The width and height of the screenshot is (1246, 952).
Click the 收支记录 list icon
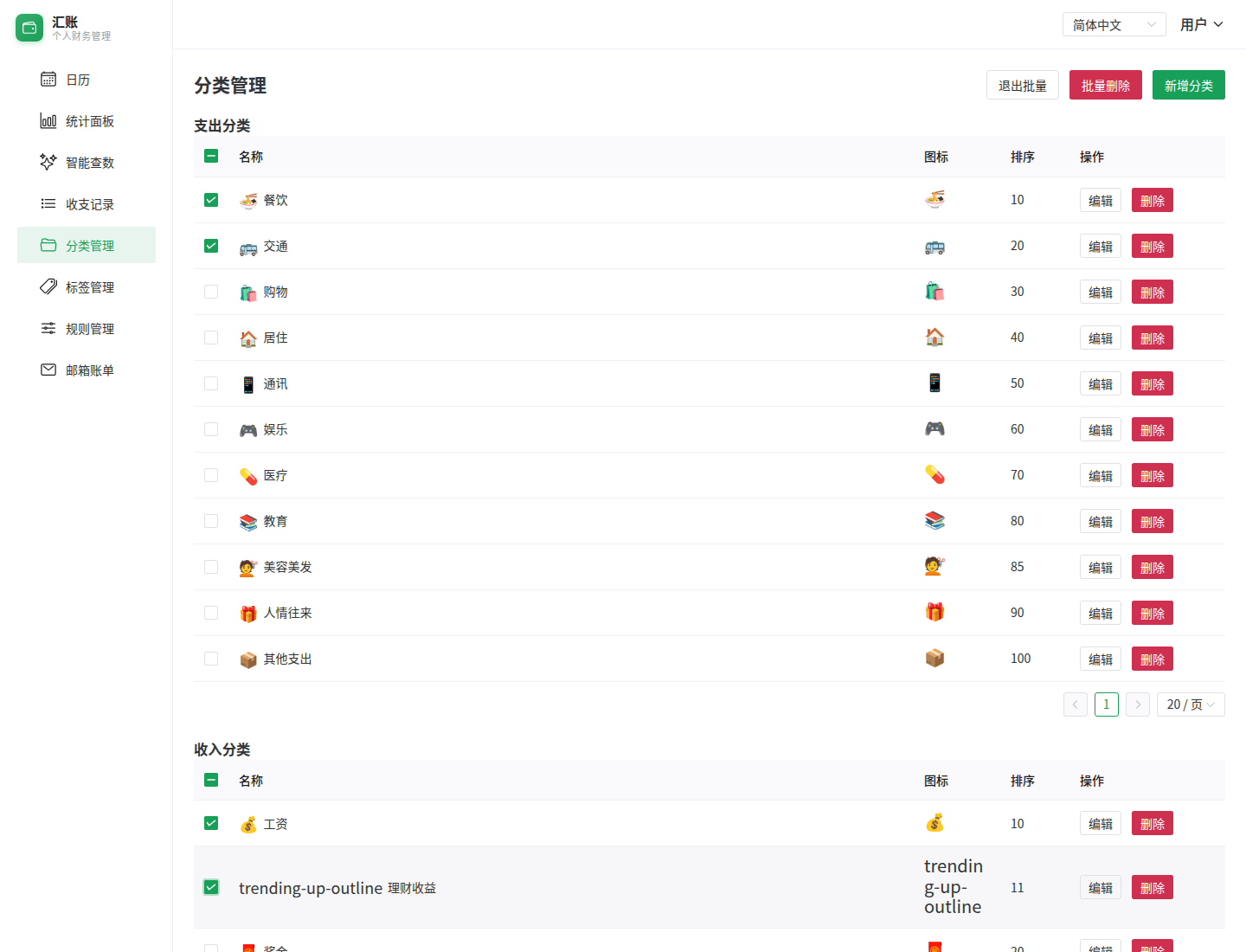48,204
